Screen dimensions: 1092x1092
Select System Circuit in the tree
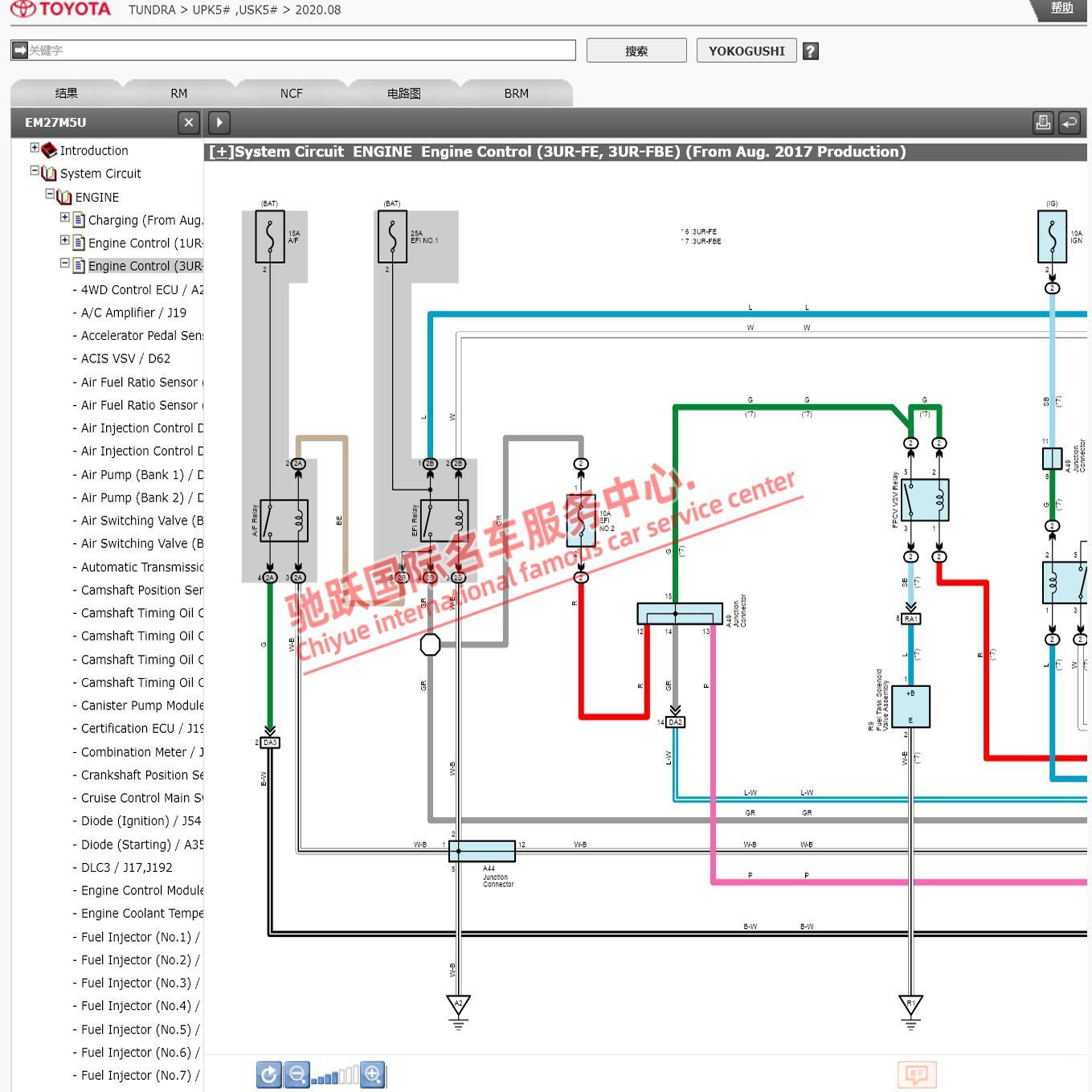(x=100, y=174)
